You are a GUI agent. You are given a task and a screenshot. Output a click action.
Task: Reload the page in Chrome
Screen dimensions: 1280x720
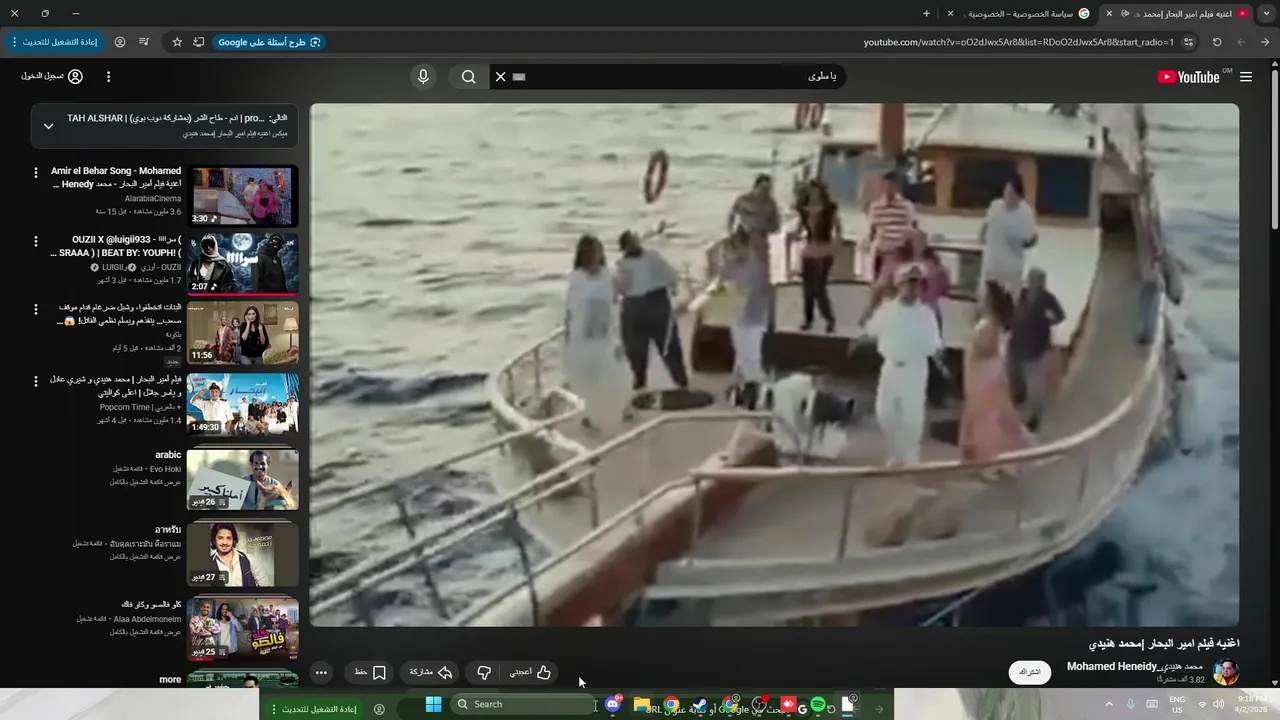pos(1217,42)
